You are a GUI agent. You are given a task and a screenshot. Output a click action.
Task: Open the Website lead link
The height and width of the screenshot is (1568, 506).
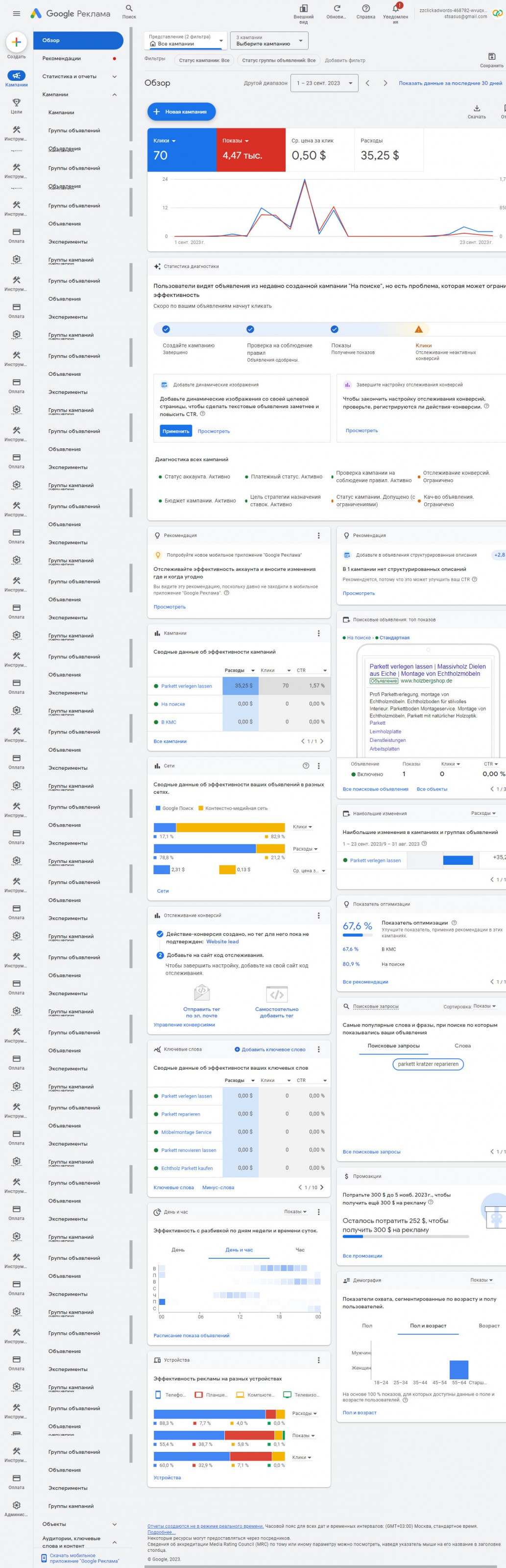222,942
